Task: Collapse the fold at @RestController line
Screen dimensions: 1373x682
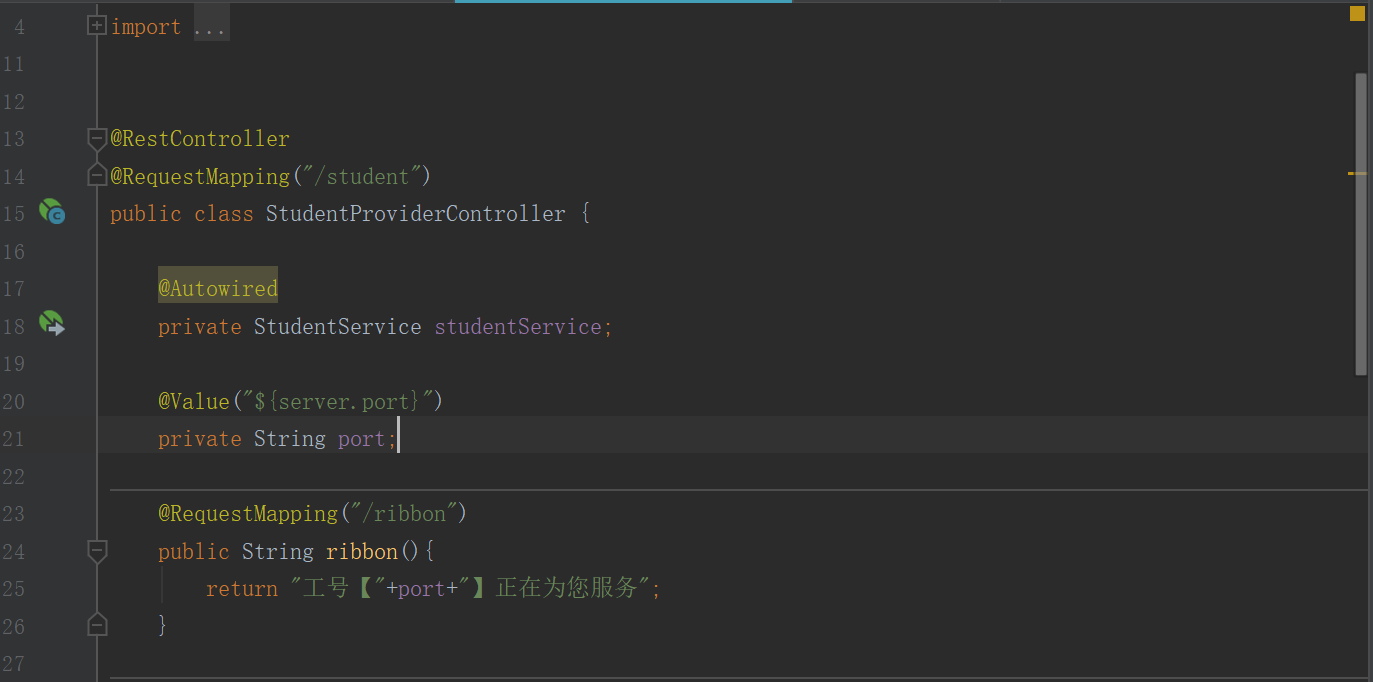Action: pos(97,138)
